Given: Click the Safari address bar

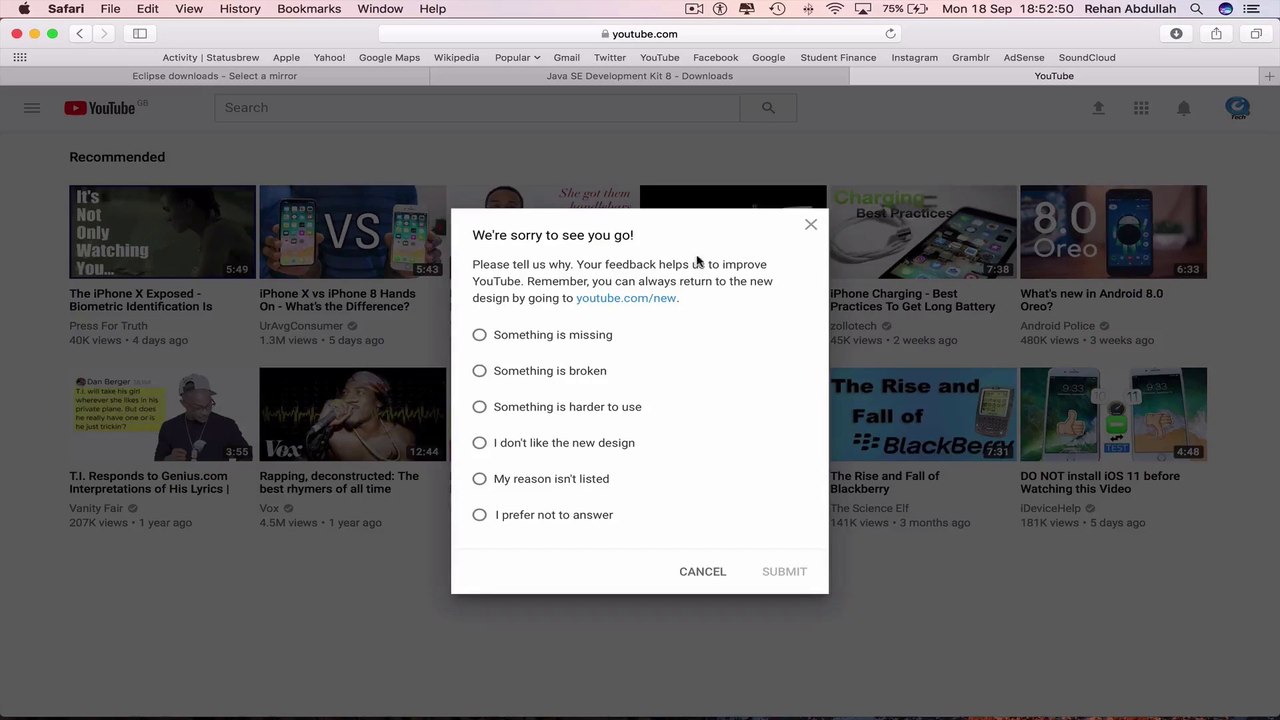Looking at the screenshot, I should [x=640, y=34].
